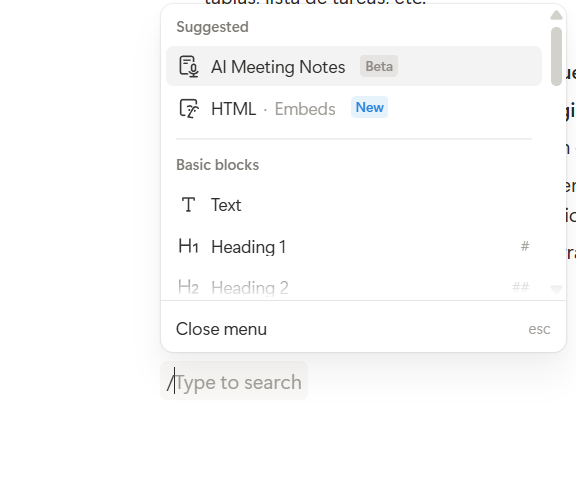
Task: Click the esc label beside Close menu
Action: [539, 329]
